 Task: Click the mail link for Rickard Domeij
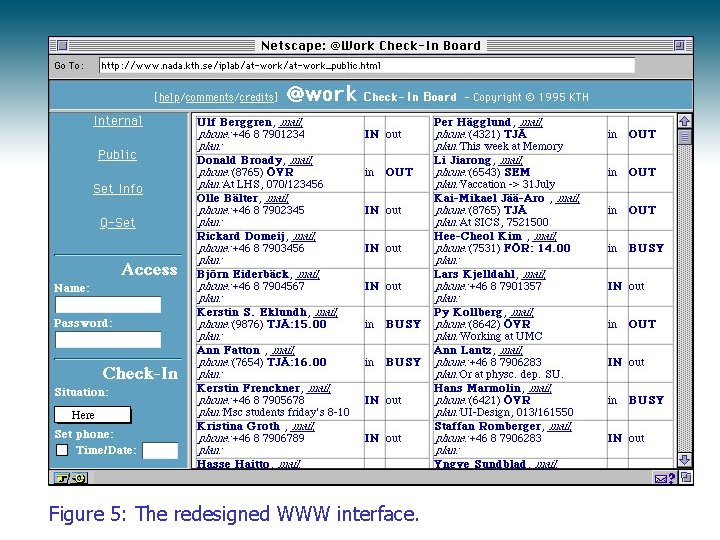(304, 236)
